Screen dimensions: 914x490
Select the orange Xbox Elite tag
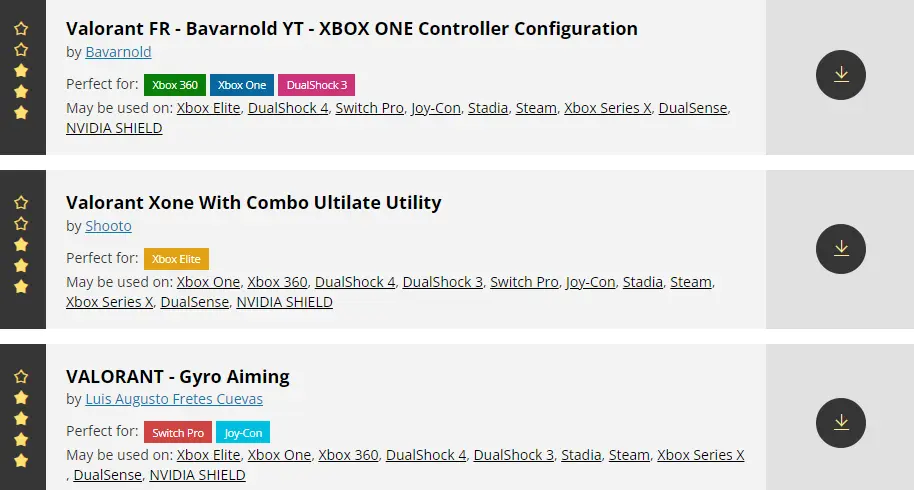(176, 259)
